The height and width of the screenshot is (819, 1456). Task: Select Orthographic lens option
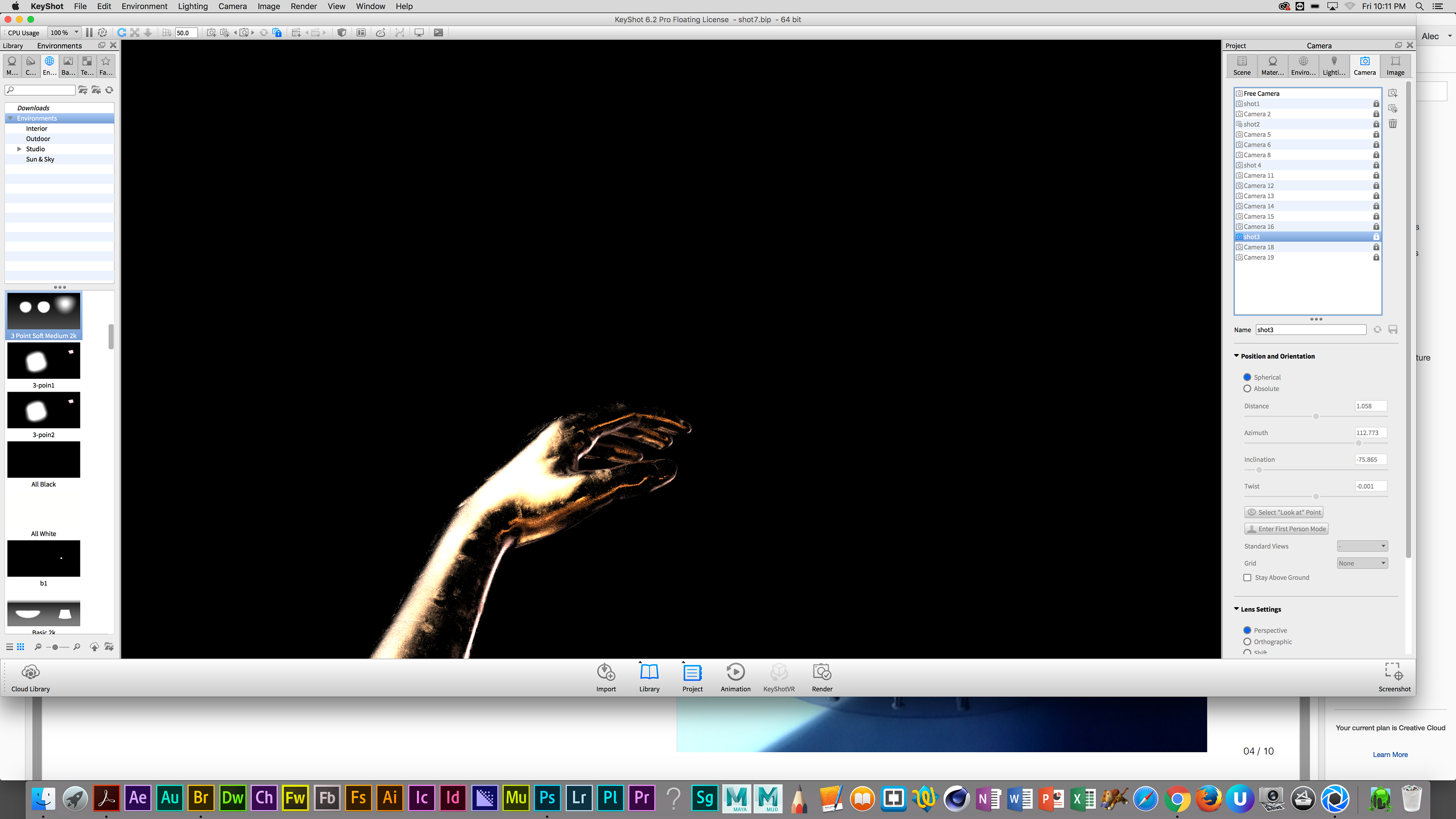pos(1247,642)
